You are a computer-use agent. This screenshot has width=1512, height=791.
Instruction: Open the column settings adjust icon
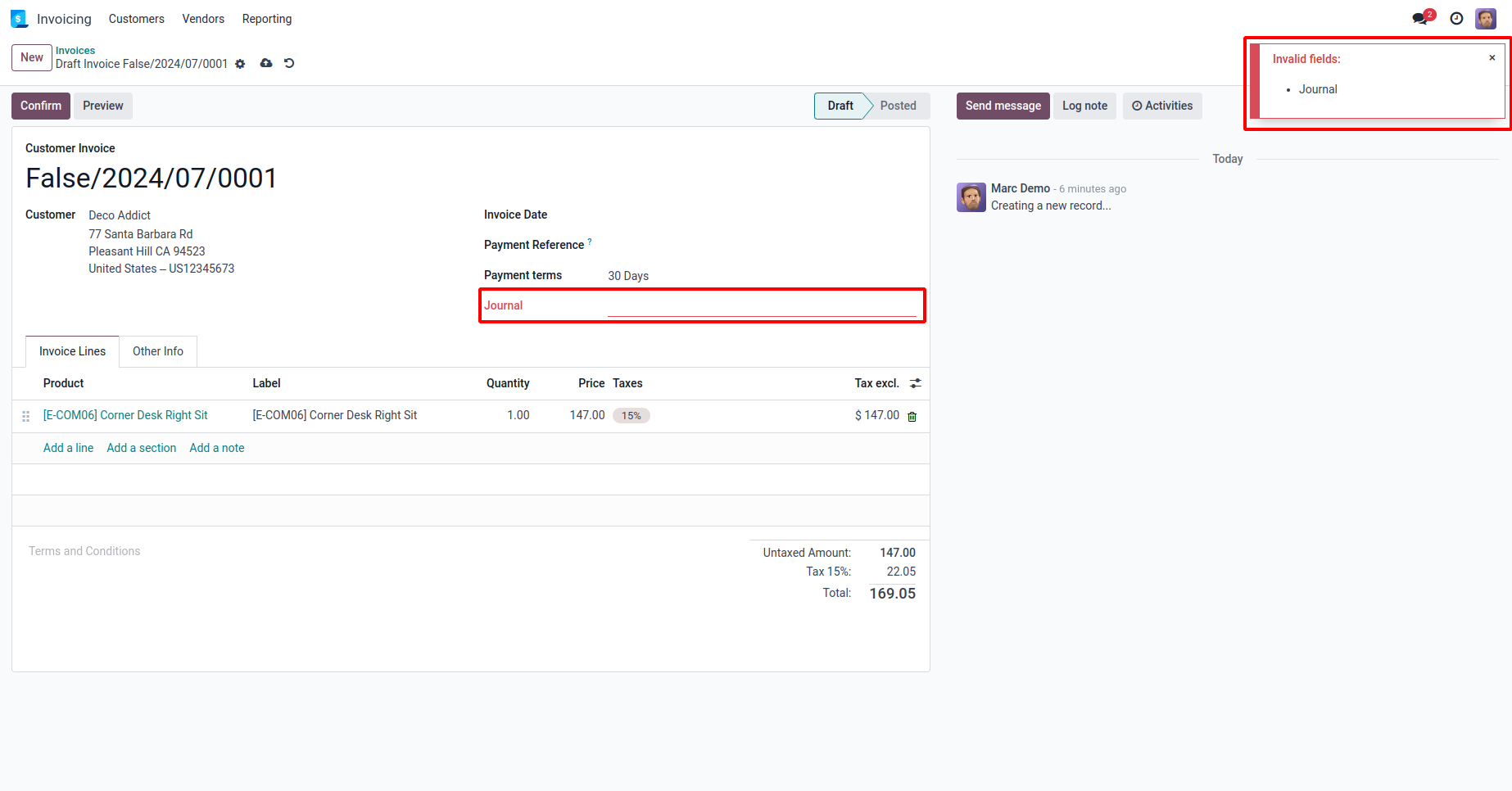pos(916,383)
